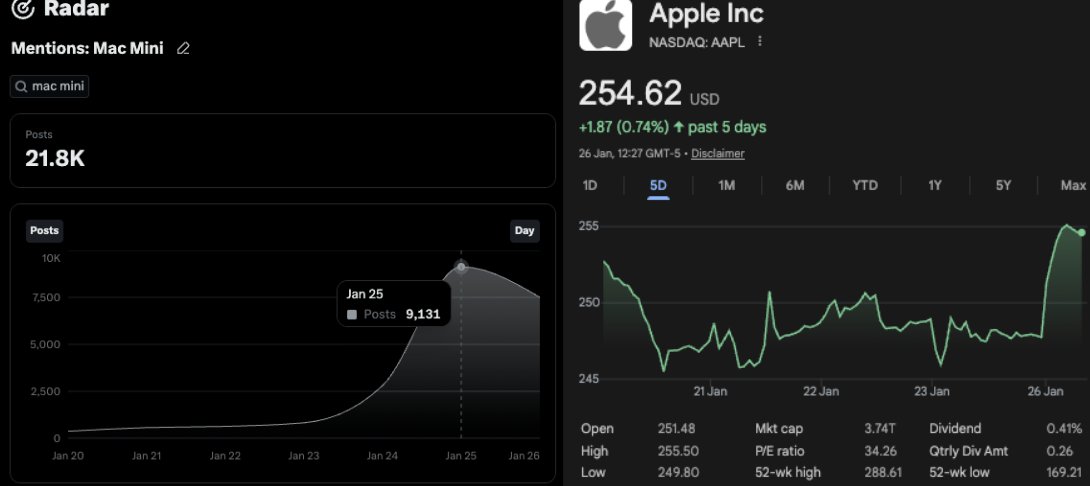This screenshot has height=486, width=1090.
Task: Click the Radar logo icon
Action: click(23, 9)
